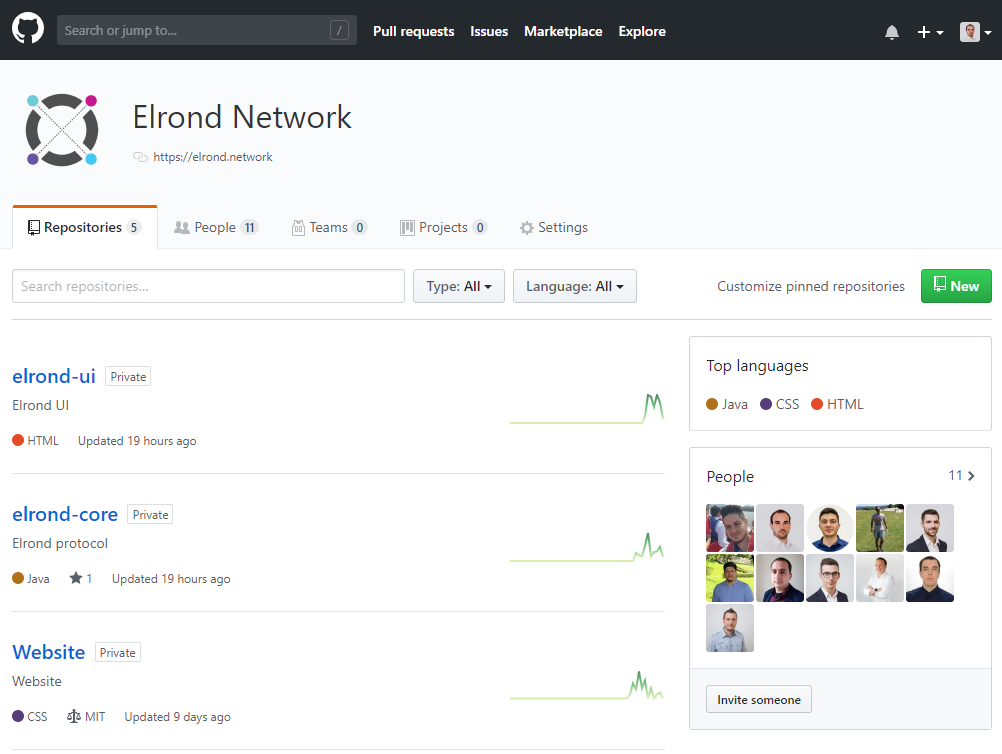Open the Website repository
Image resolution: width=1002 pixels, height=754 pixels.
[49, 652]
